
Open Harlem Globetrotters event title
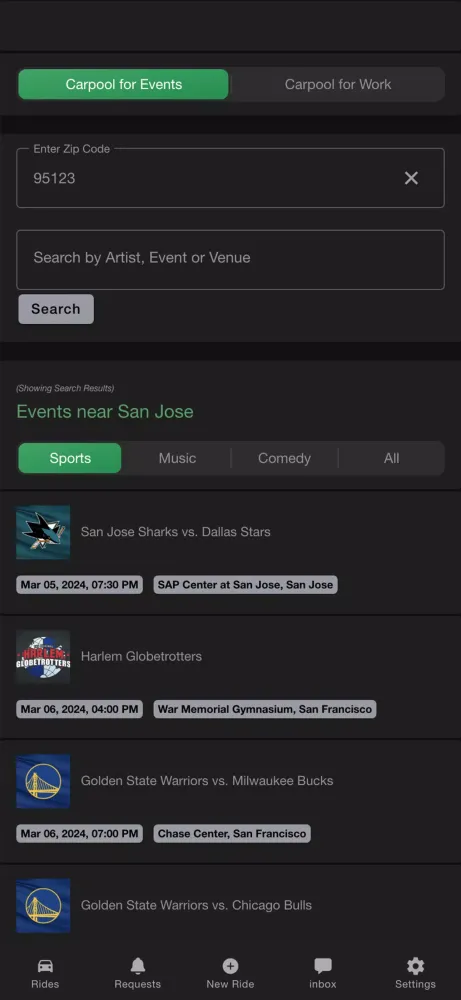141,656
